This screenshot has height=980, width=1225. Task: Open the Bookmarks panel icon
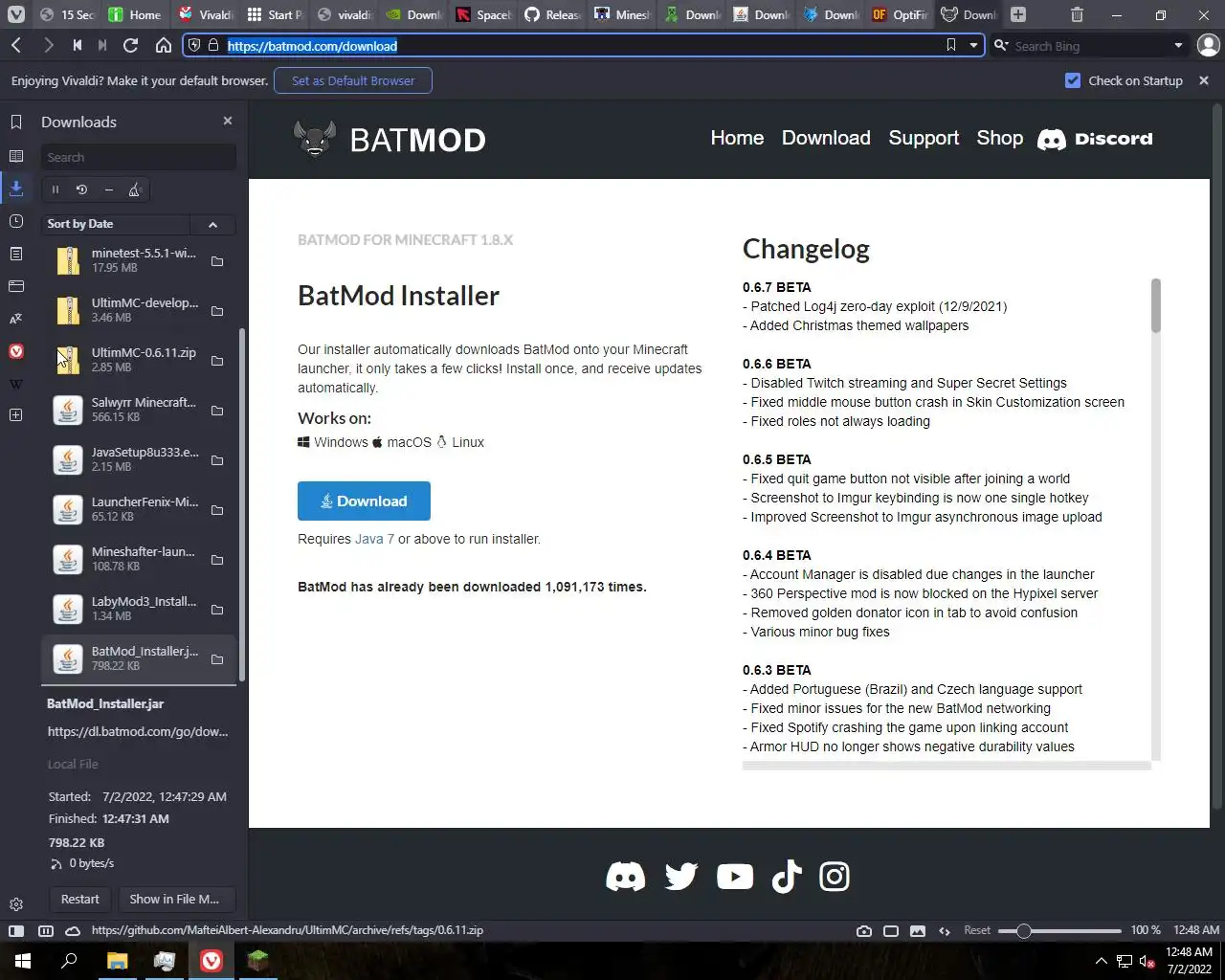tap(16, 122)
